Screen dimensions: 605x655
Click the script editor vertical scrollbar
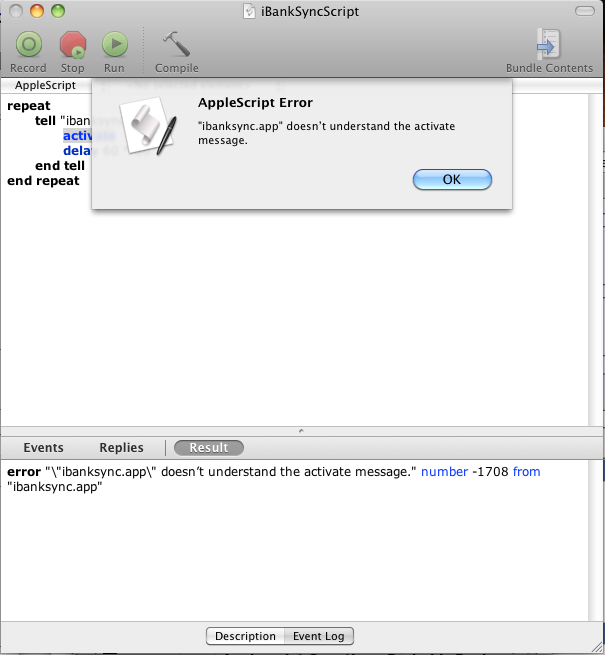coord(596,260)
